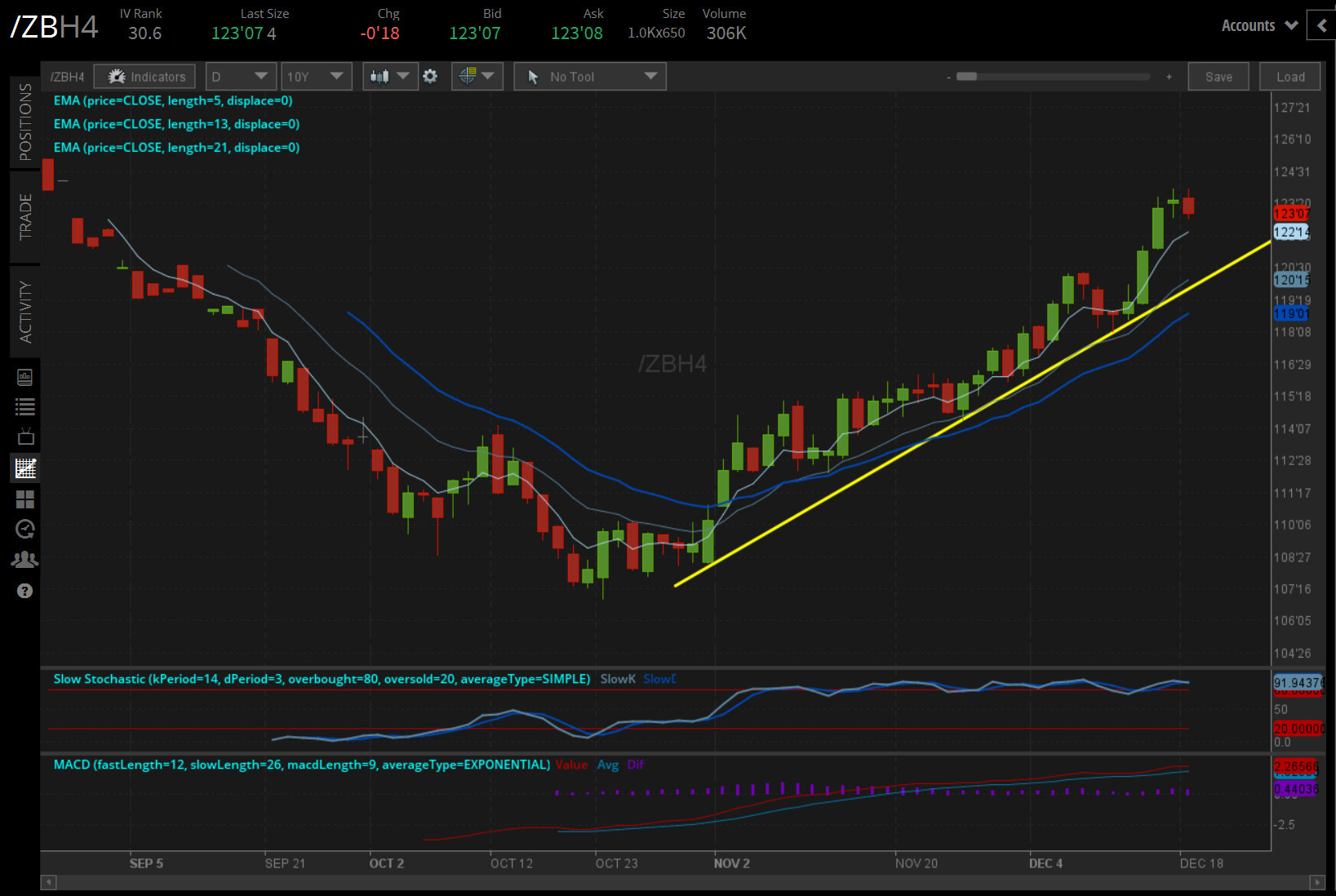Toggle the MACD Diff histogram display

(636, 765)
